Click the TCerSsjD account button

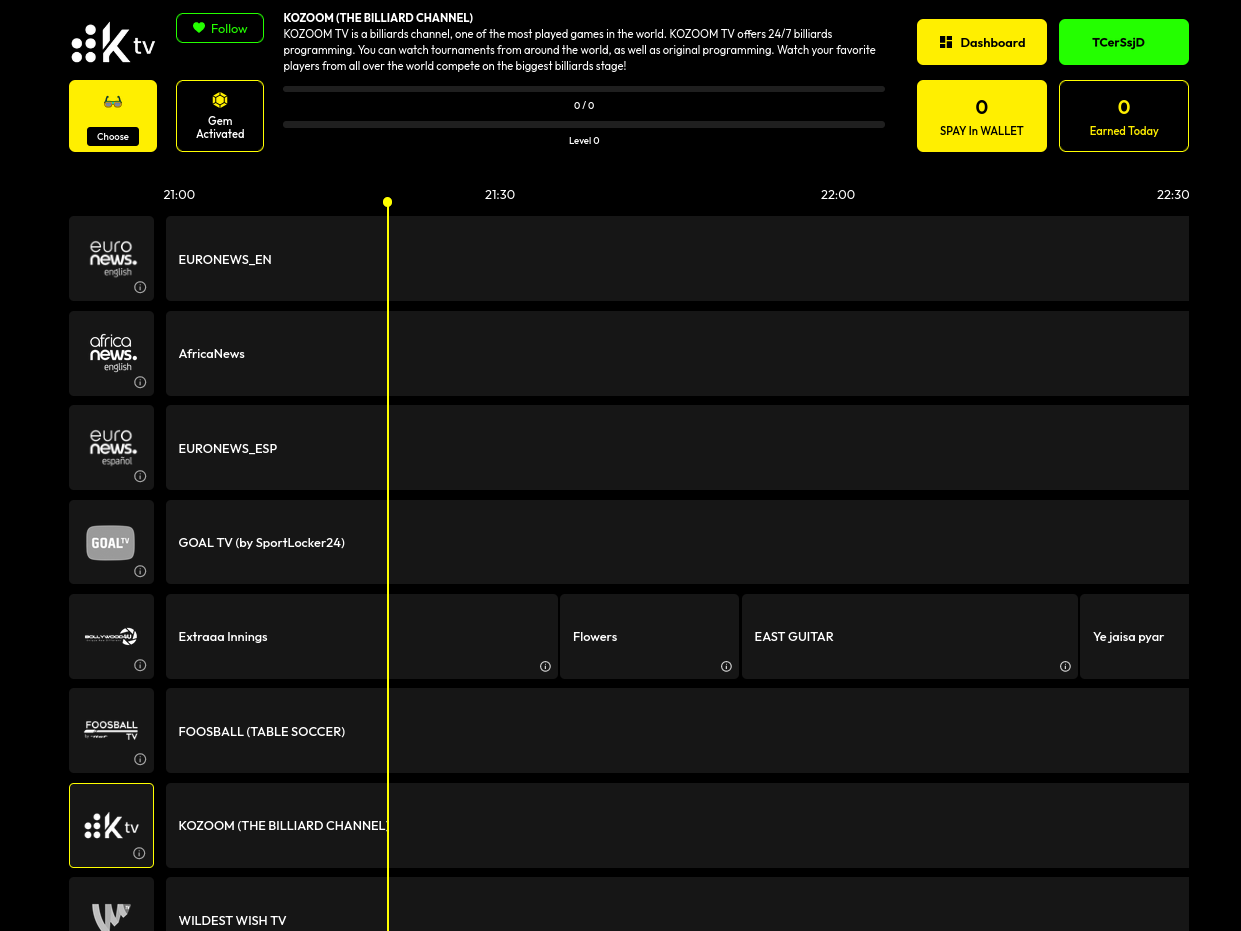(1124, 42)
